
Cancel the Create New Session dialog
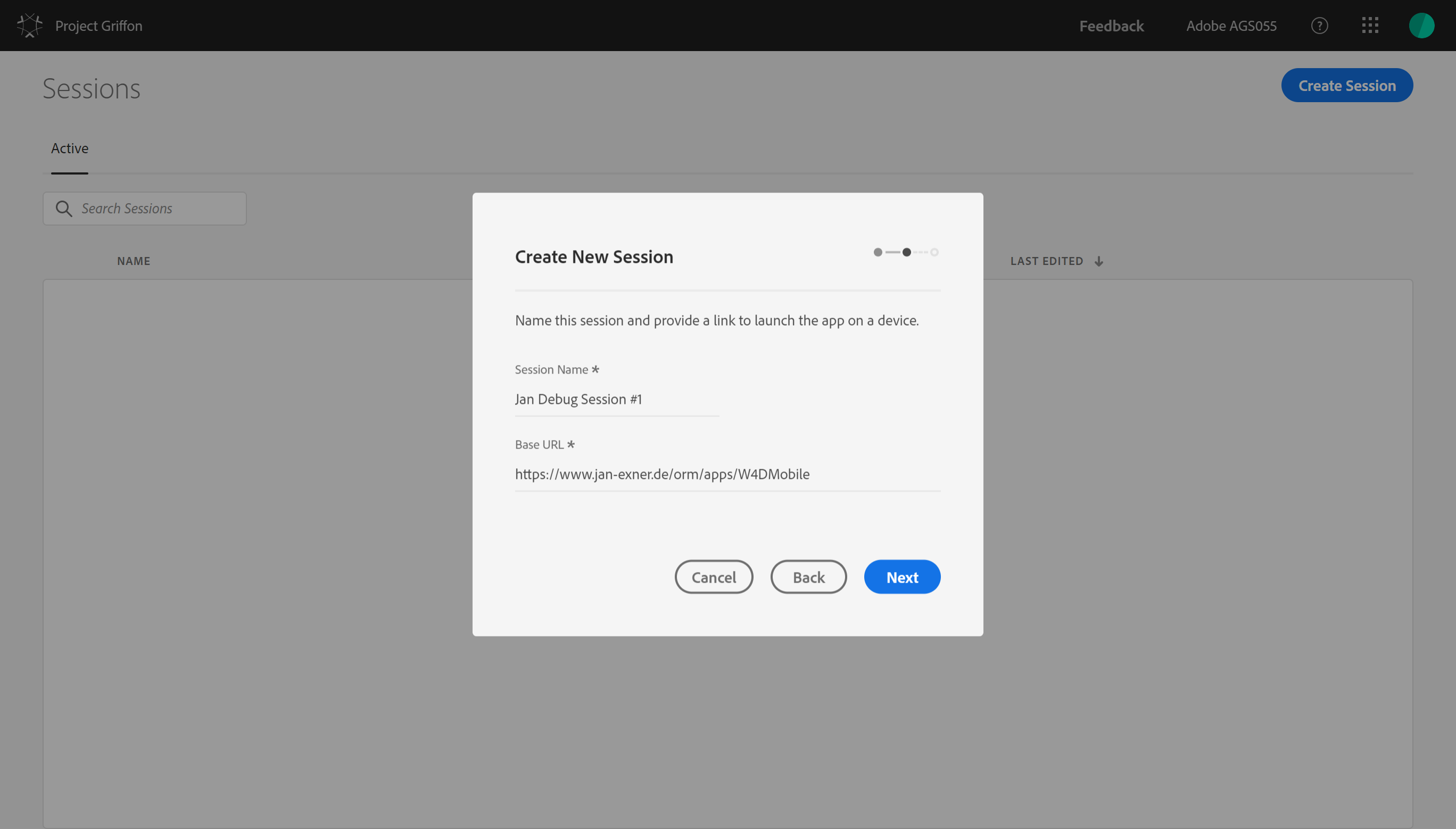tap(714, 576)
